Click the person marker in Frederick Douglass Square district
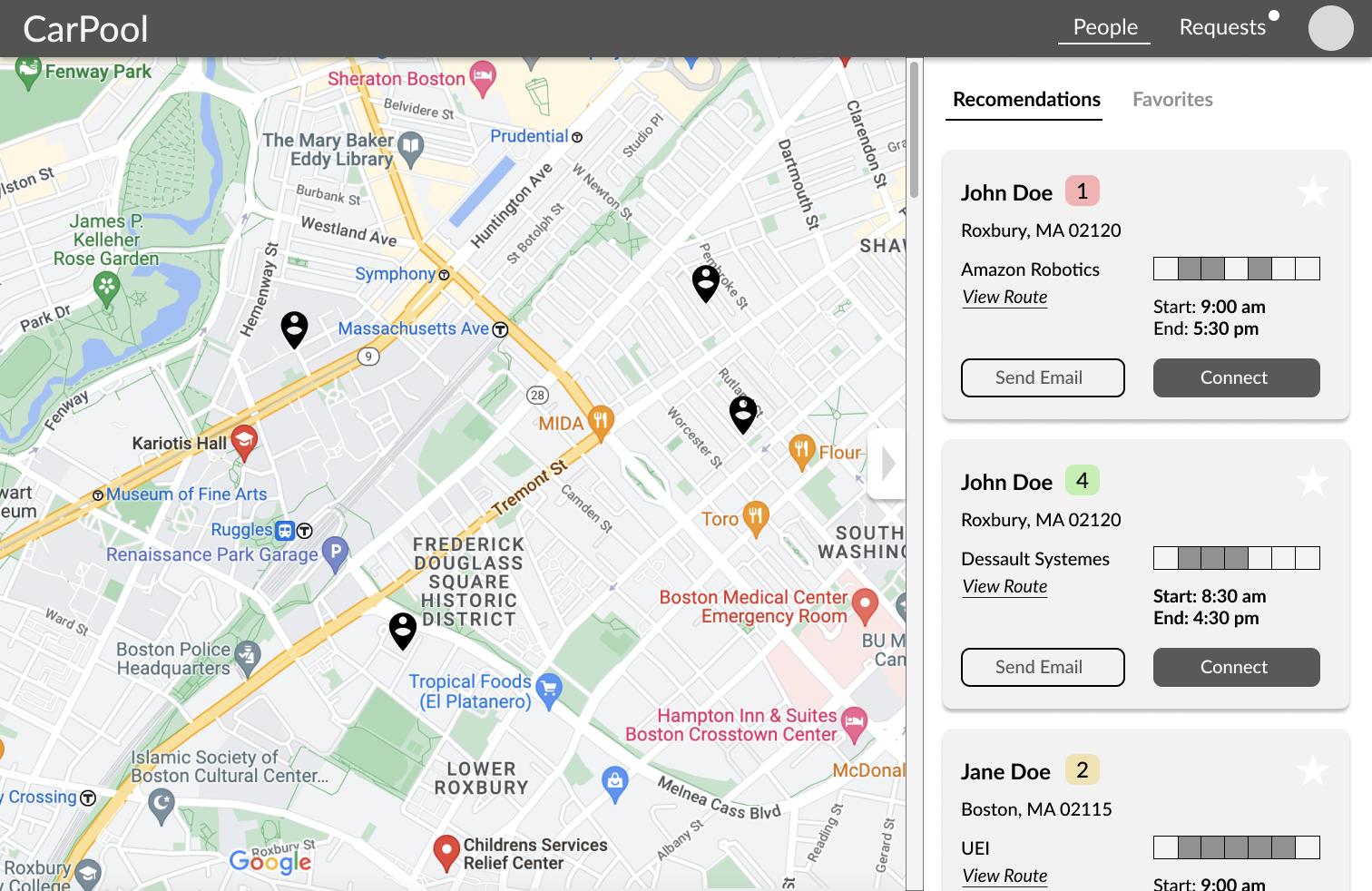 [403, 631]
